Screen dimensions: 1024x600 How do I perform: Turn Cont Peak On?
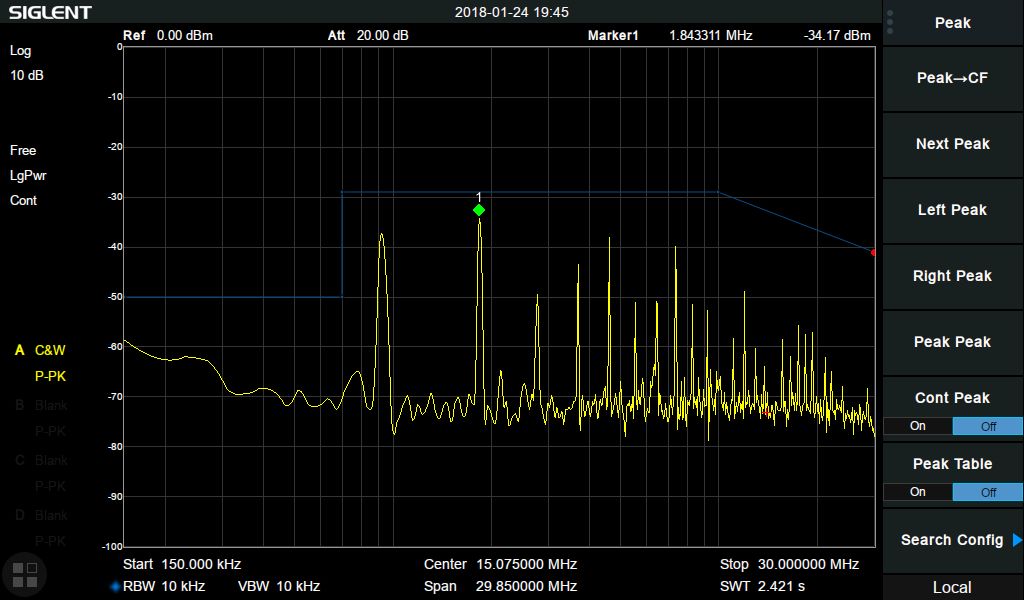(917, 426)
